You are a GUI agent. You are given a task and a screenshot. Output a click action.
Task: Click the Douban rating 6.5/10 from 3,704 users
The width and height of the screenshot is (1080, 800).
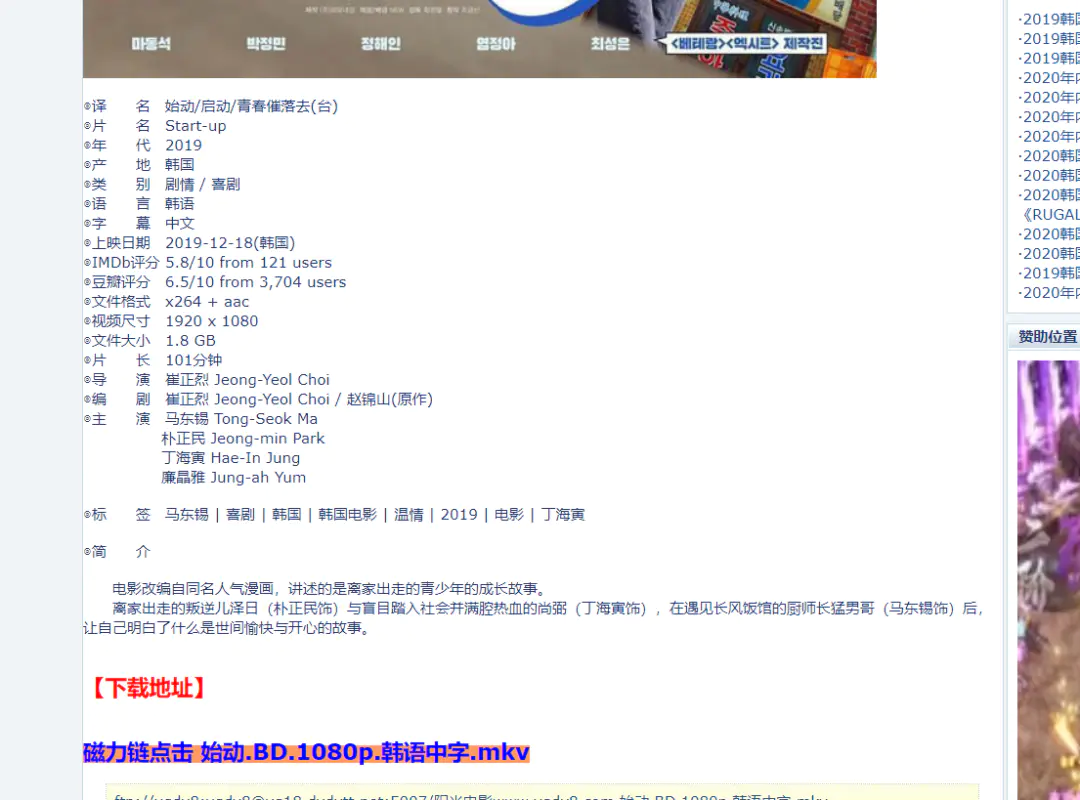[256, 282]
